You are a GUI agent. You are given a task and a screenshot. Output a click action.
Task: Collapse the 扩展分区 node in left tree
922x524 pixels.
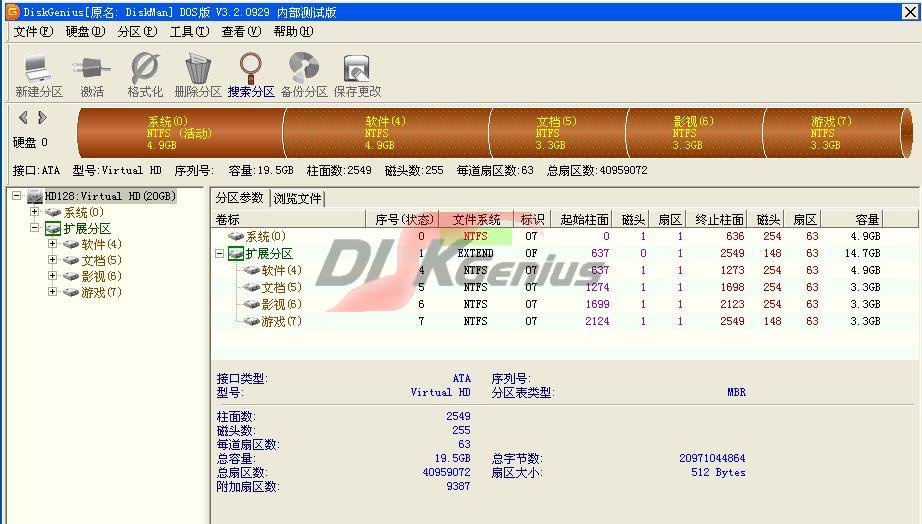coord(35,228)
